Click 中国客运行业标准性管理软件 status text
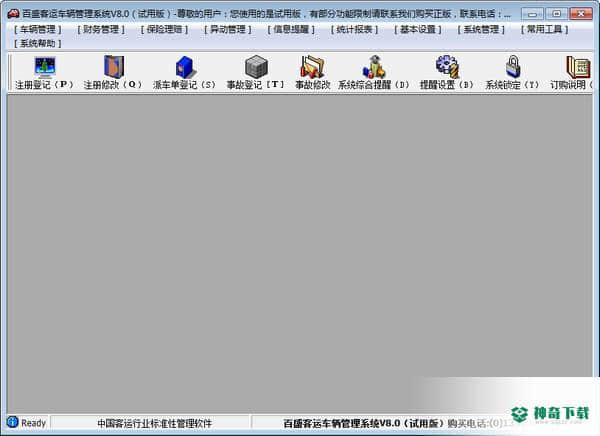Screen dimensions: 600x436 click(154, 423)
